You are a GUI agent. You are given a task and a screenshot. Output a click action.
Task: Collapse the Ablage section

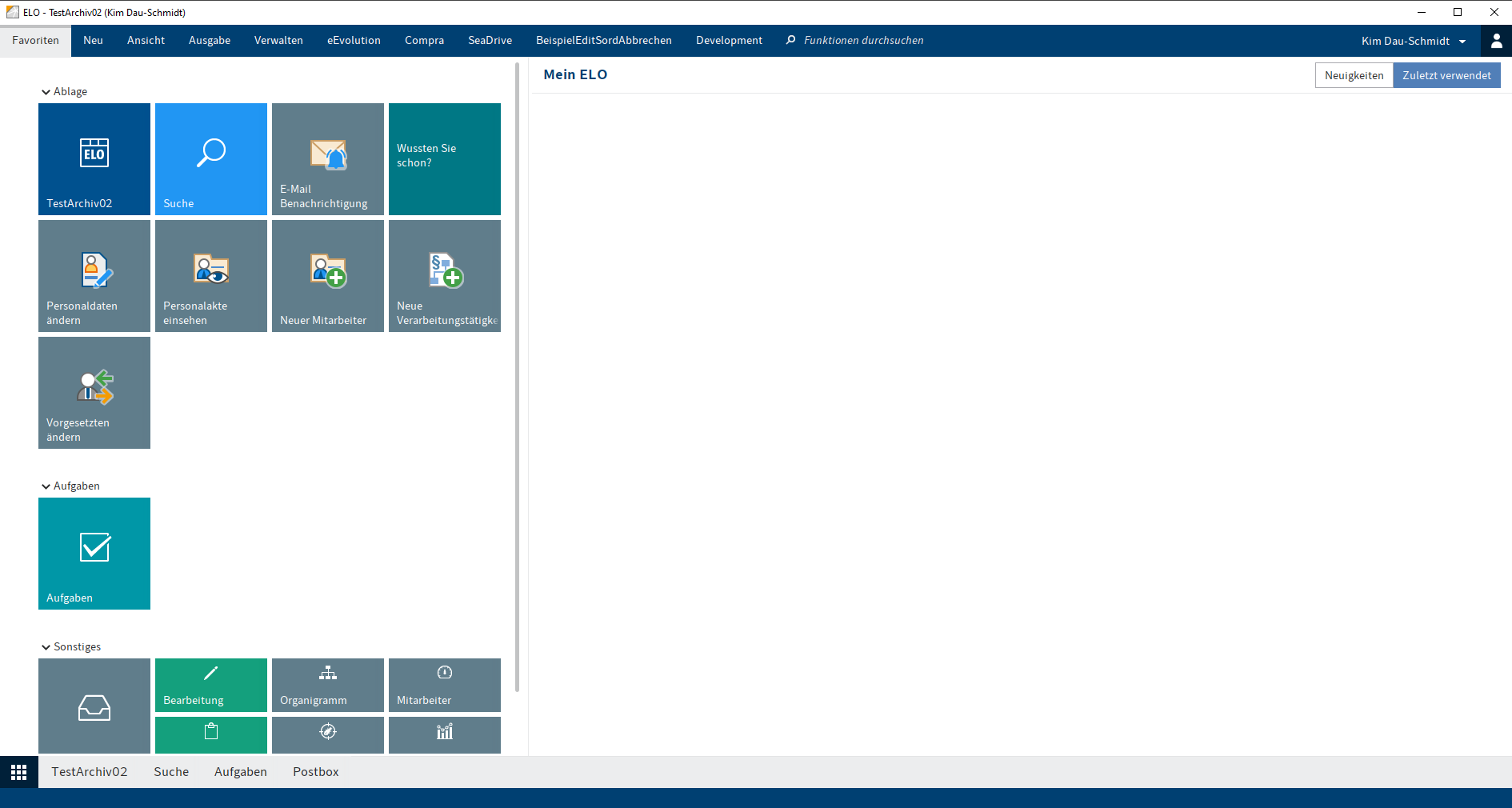pyautogui.click(x=46, y=92)
